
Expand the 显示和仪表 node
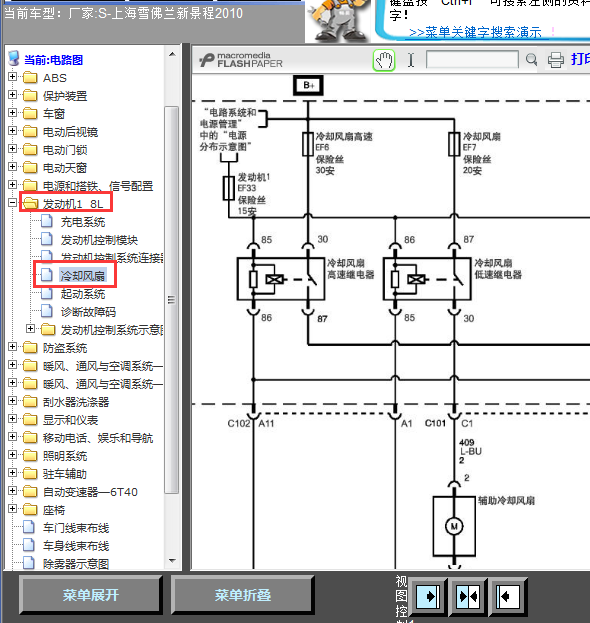pyautogui.click(x=12, y=419)
